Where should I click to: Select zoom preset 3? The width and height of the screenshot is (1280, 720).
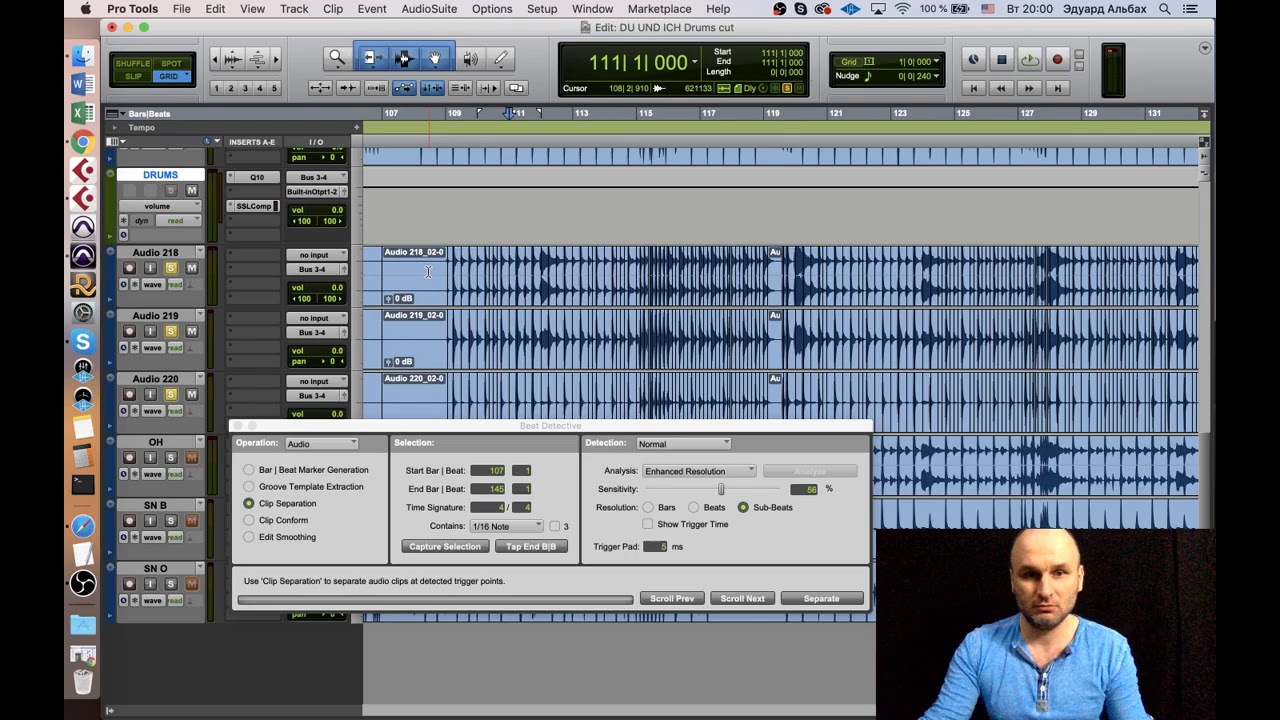[245, 88]
